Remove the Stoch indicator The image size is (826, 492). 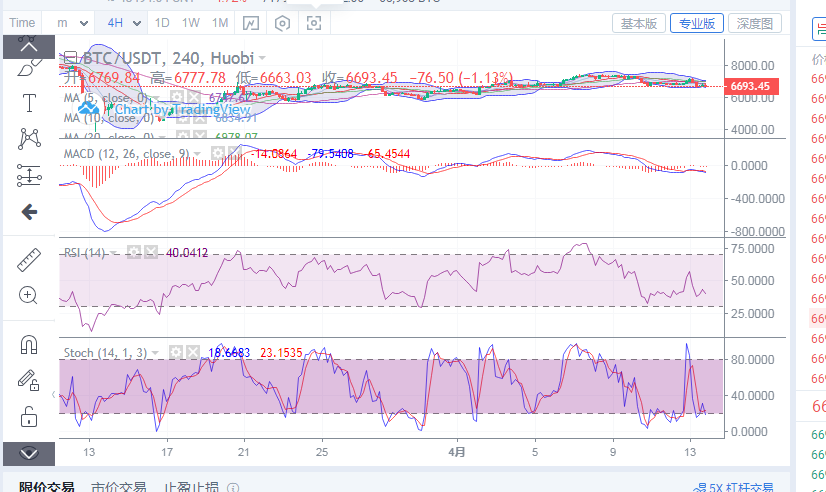click(193, 352)
